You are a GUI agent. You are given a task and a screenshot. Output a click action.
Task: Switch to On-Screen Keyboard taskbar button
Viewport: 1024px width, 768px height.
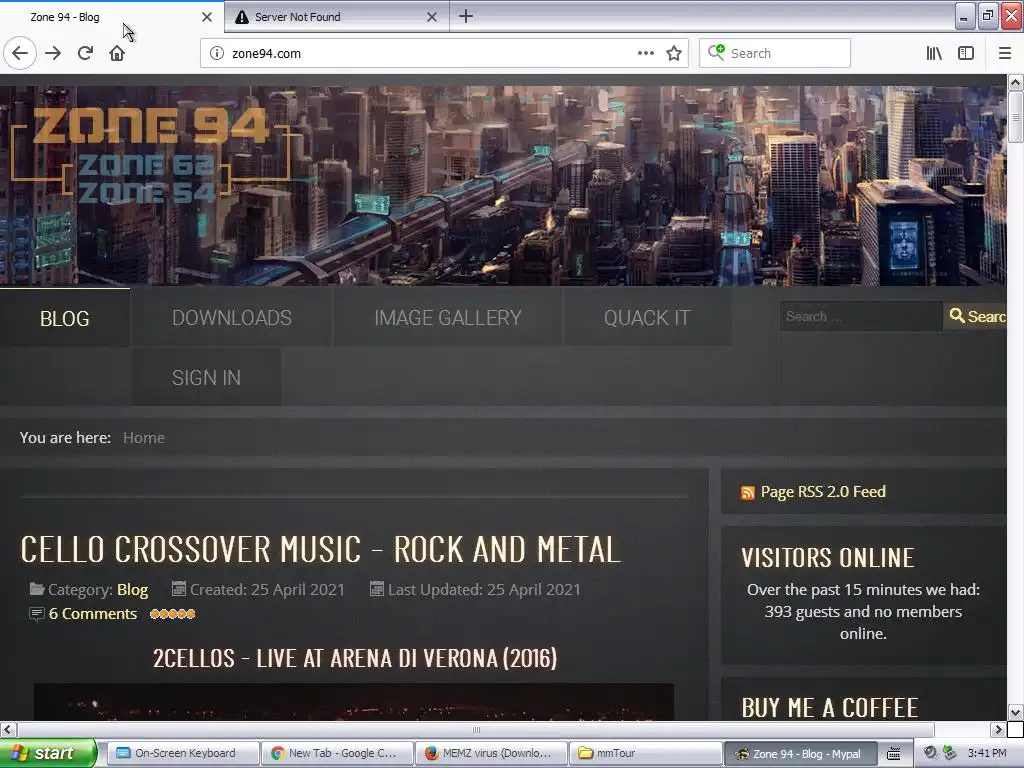tap(182, 753)
